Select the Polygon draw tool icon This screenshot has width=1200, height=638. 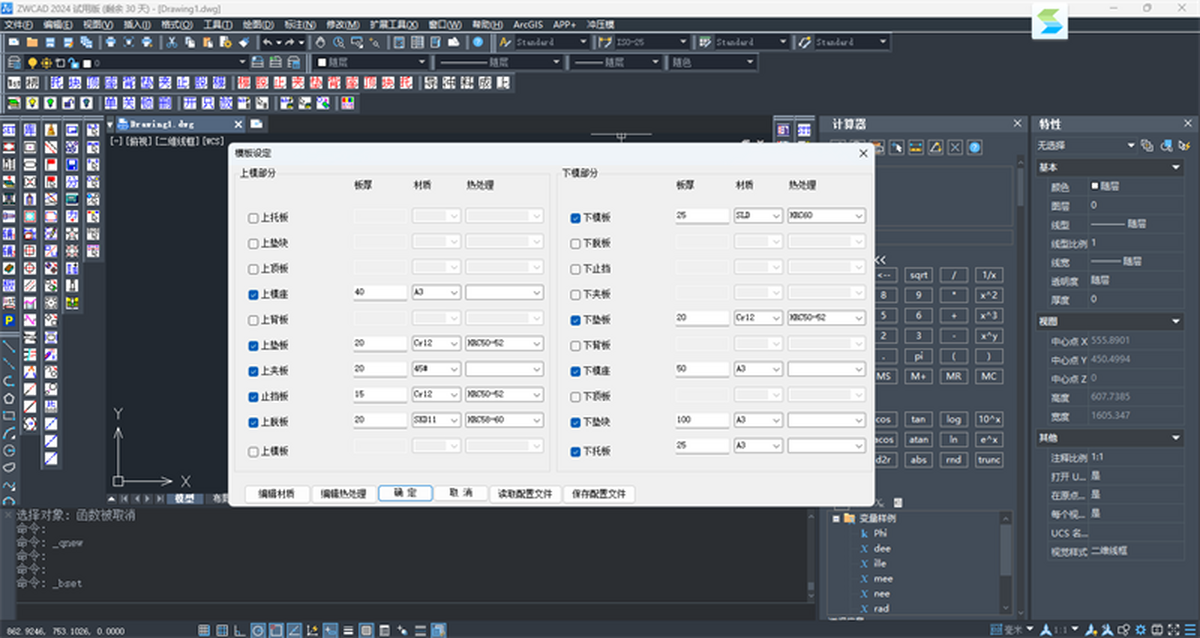[x=9, y=397]
